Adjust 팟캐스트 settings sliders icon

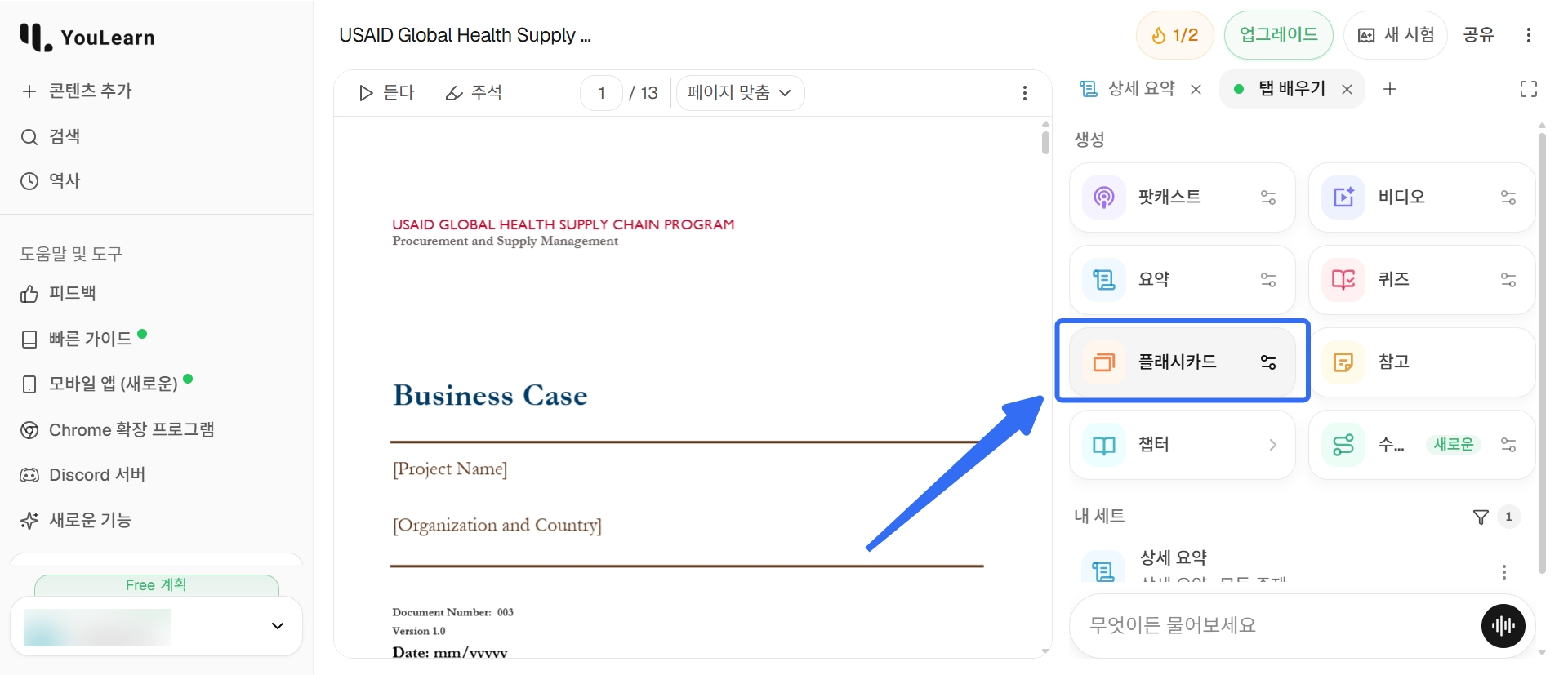click(x=1268, y=198)
